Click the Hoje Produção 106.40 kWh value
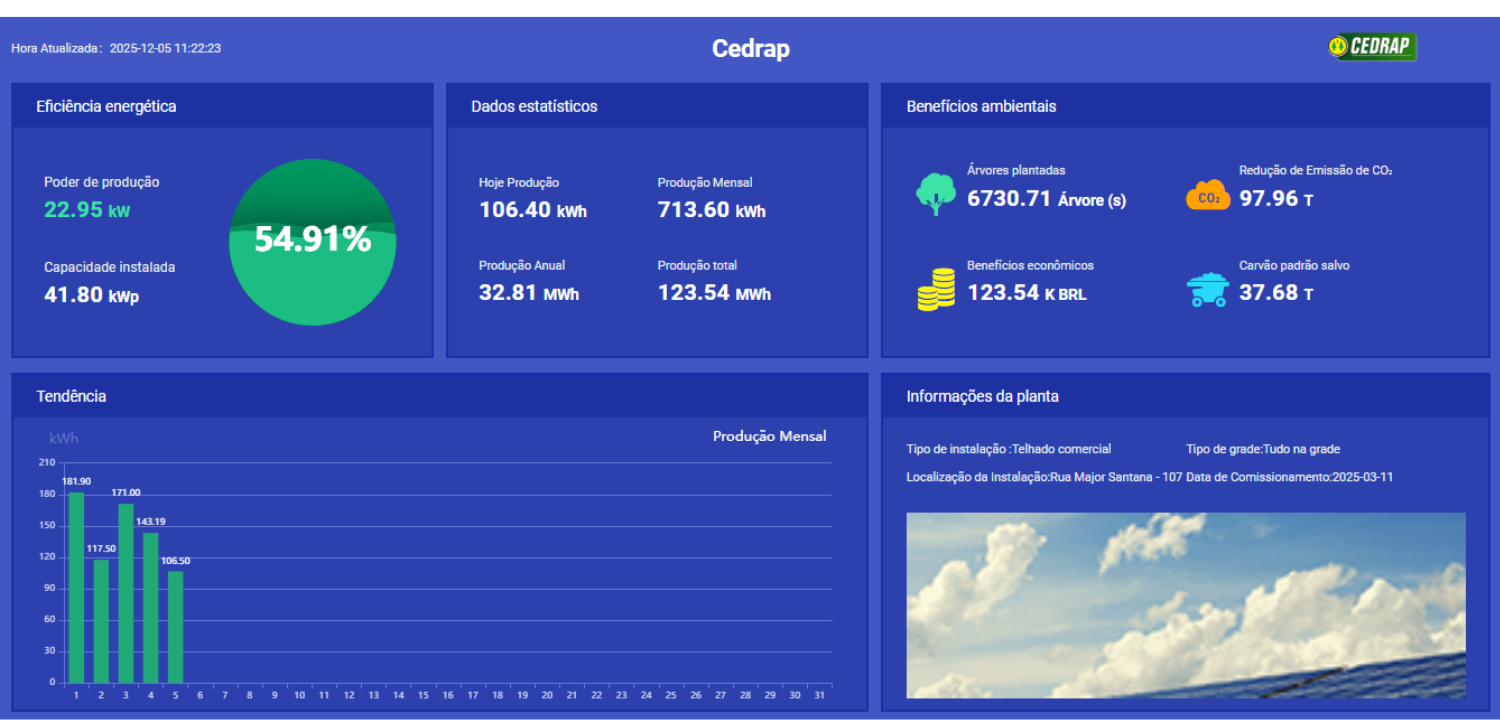Image resolution: width=1500 pixels, height=720 pixels. pos(532,211)
